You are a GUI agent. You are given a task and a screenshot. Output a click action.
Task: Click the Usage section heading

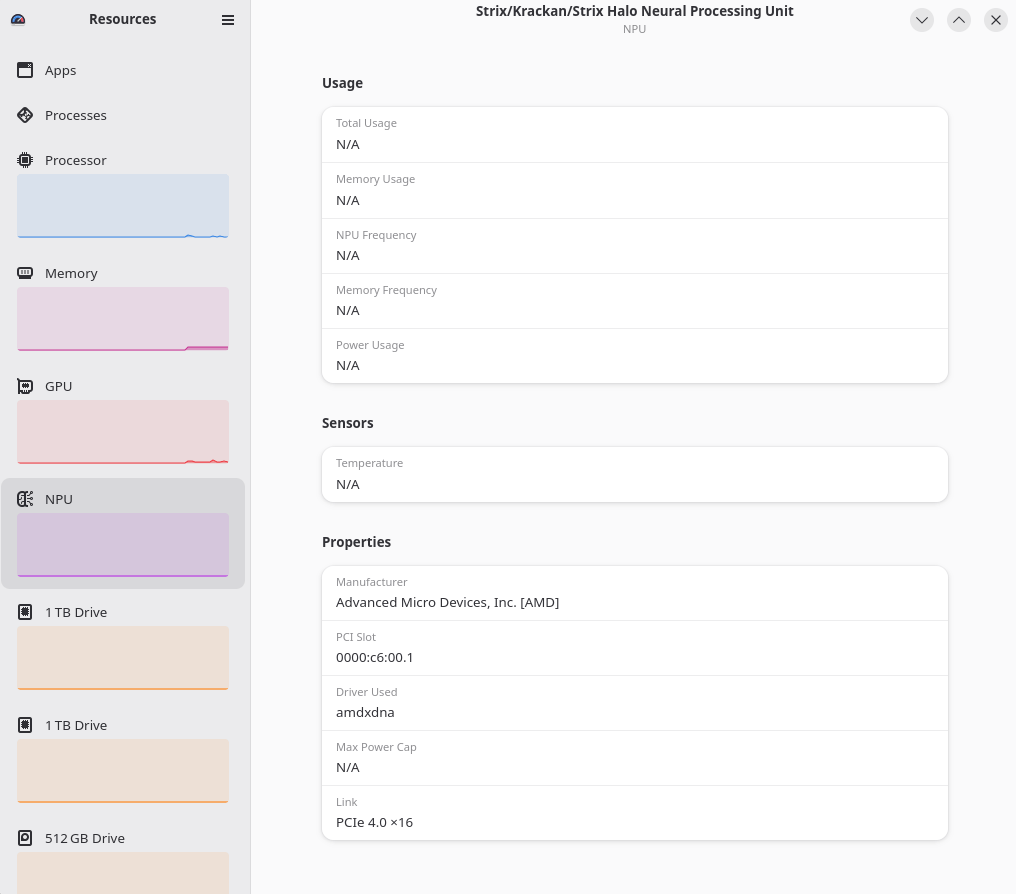click(342, 83)
